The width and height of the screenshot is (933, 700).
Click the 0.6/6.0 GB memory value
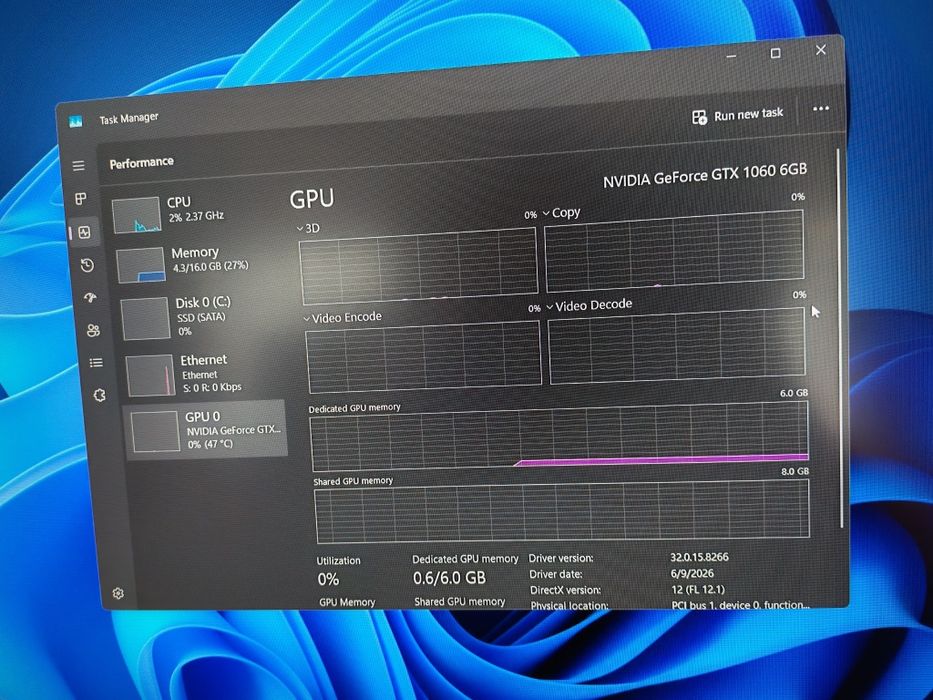tap(449, 577)
